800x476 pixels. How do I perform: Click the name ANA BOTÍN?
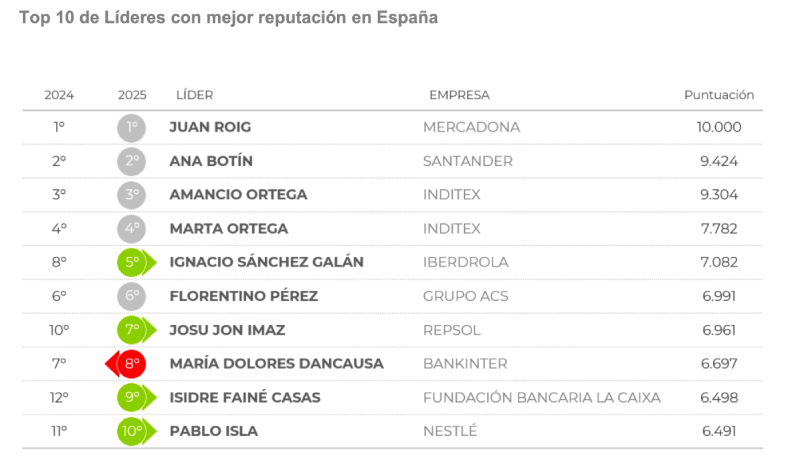pos(211,161)
